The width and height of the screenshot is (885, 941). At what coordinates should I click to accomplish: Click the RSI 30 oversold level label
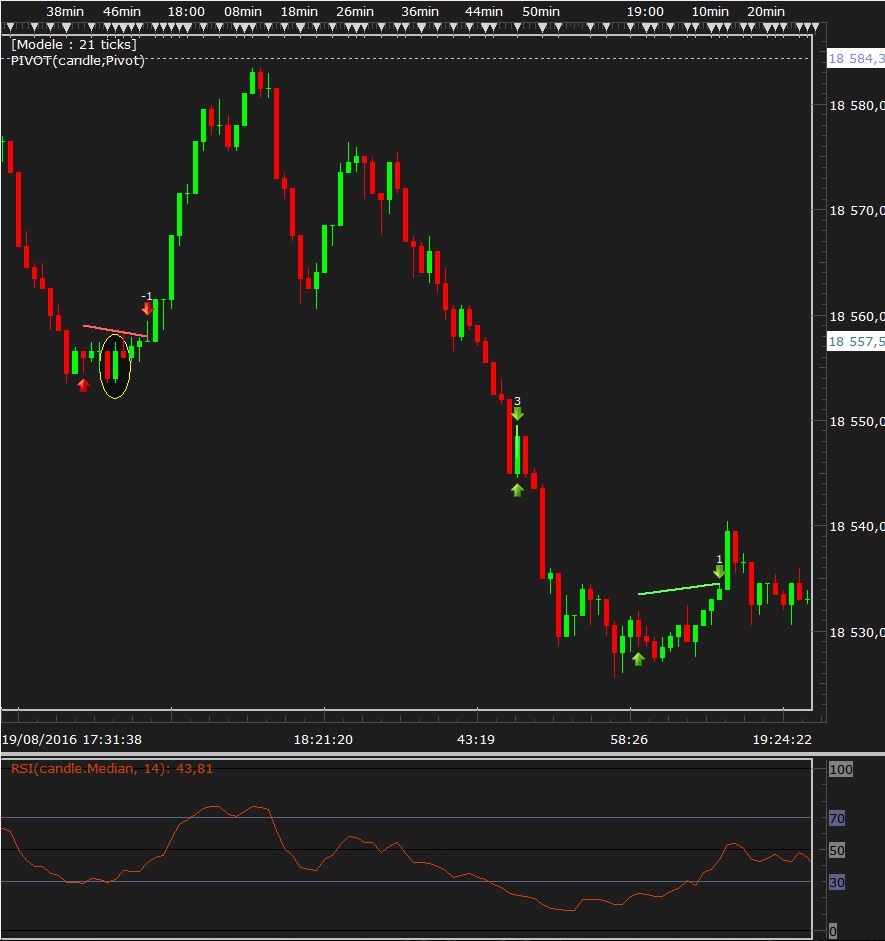[x=837, y=882]
